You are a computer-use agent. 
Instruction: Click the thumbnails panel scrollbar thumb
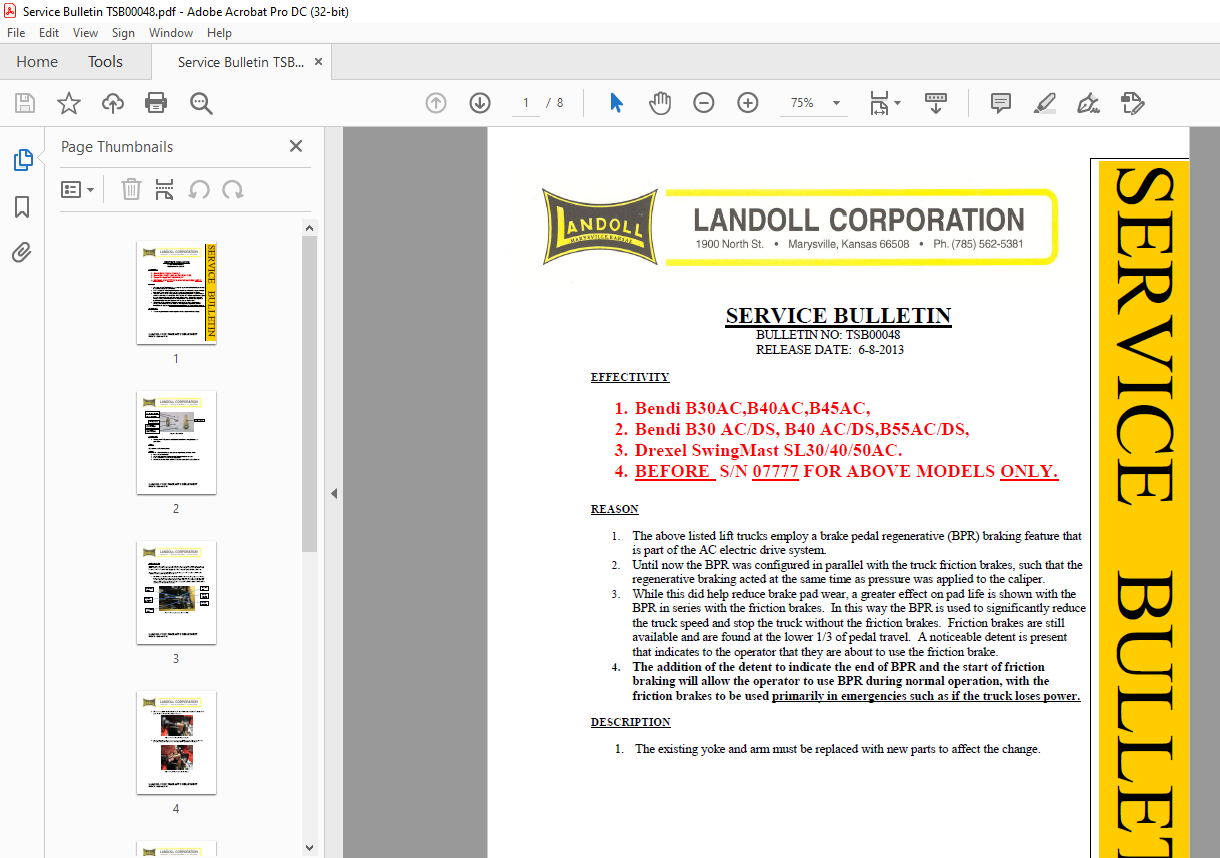[x=310, y=394]
